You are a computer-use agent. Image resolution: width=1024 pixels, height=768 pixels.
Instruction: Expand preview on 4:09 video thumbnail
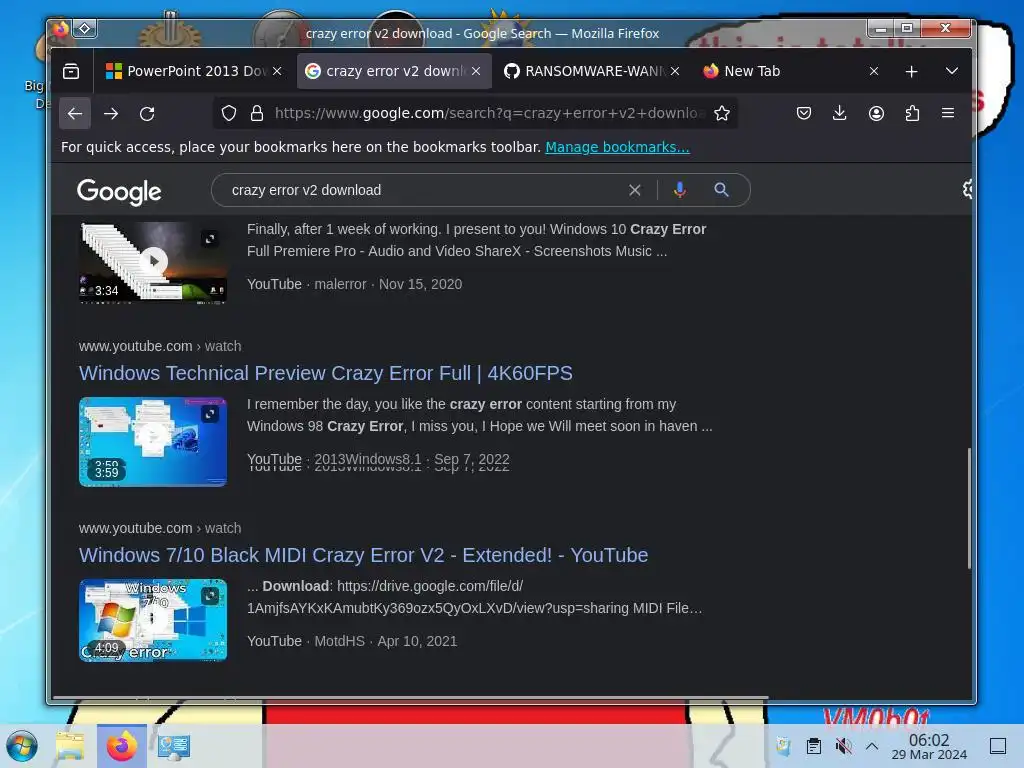pyautogui.click(x=210, y=596)
